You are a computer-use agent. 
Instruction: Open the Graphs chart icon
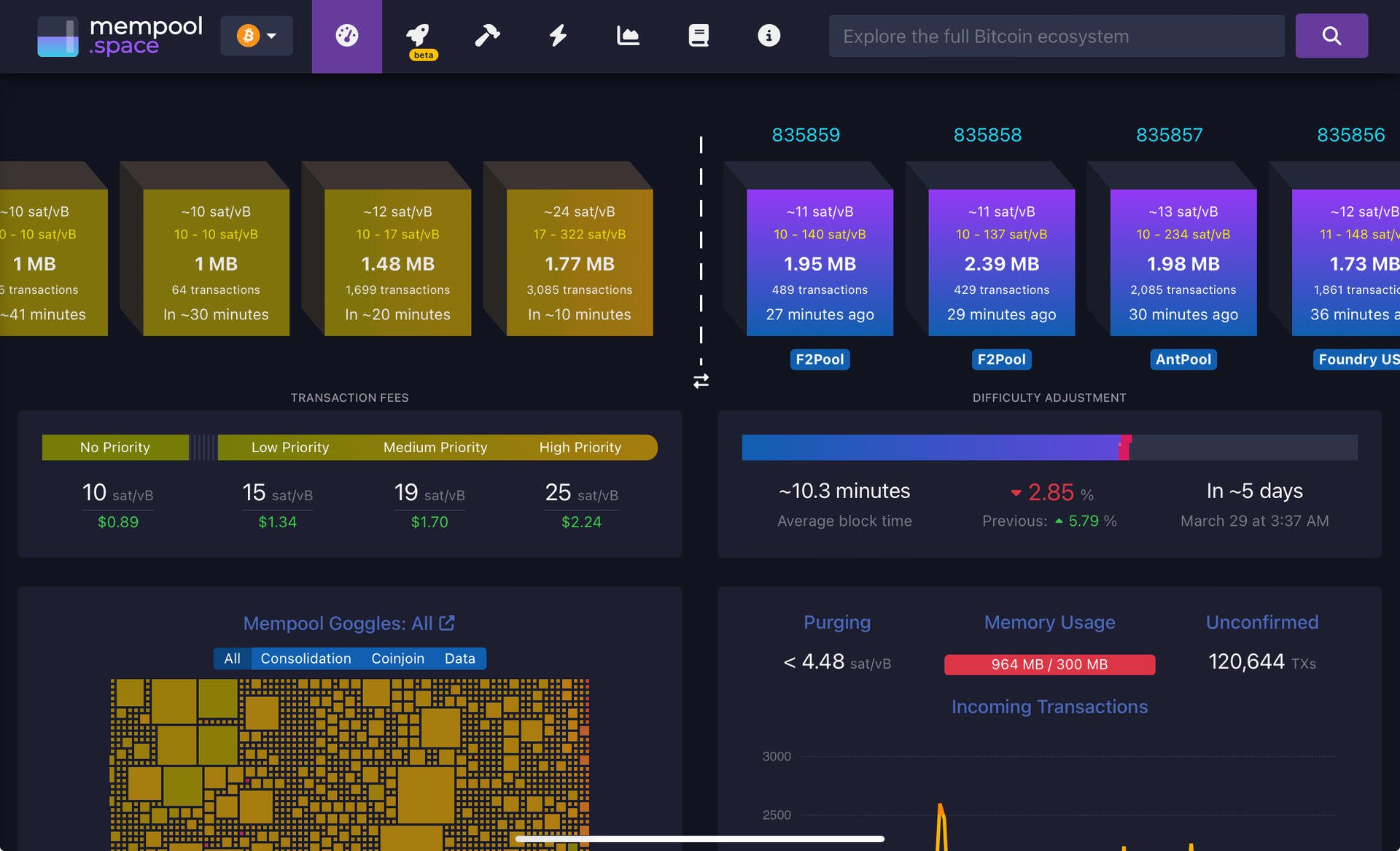point(628,36)
